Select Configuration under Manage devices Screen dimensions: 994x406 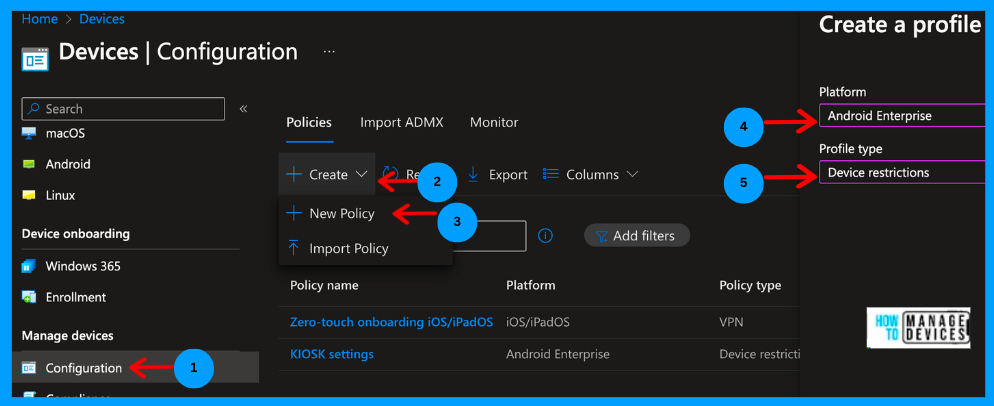pos(84,368)
